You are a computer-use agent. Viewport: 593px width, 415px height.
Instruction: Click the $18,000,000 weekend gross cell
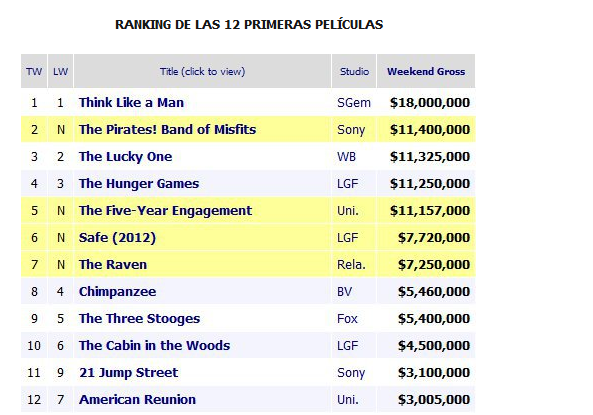[430, 103]
